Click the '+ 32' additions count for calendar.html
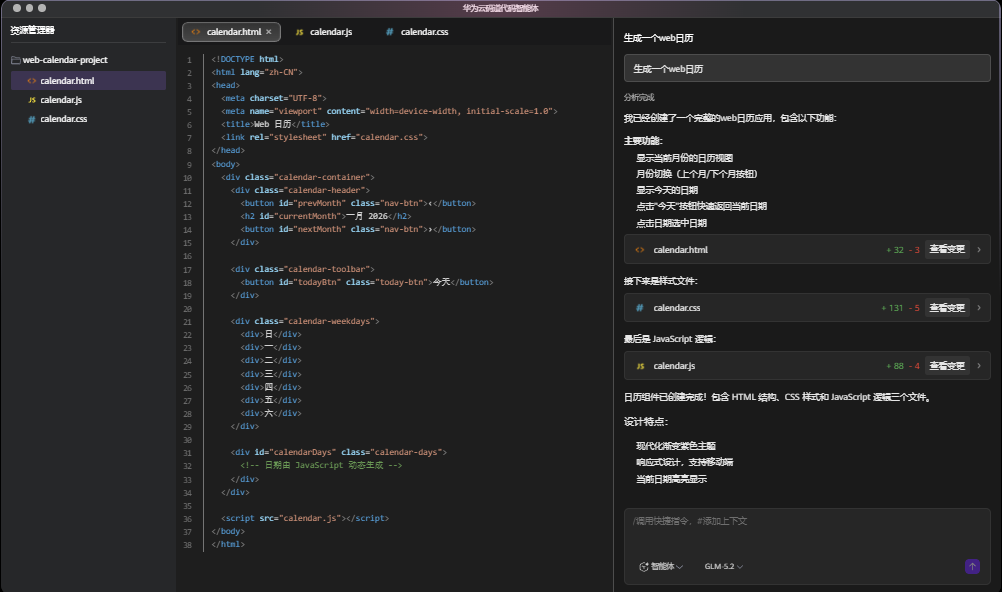The height and width of the screenshot is (592, 1002). click(x=895, y=250)
